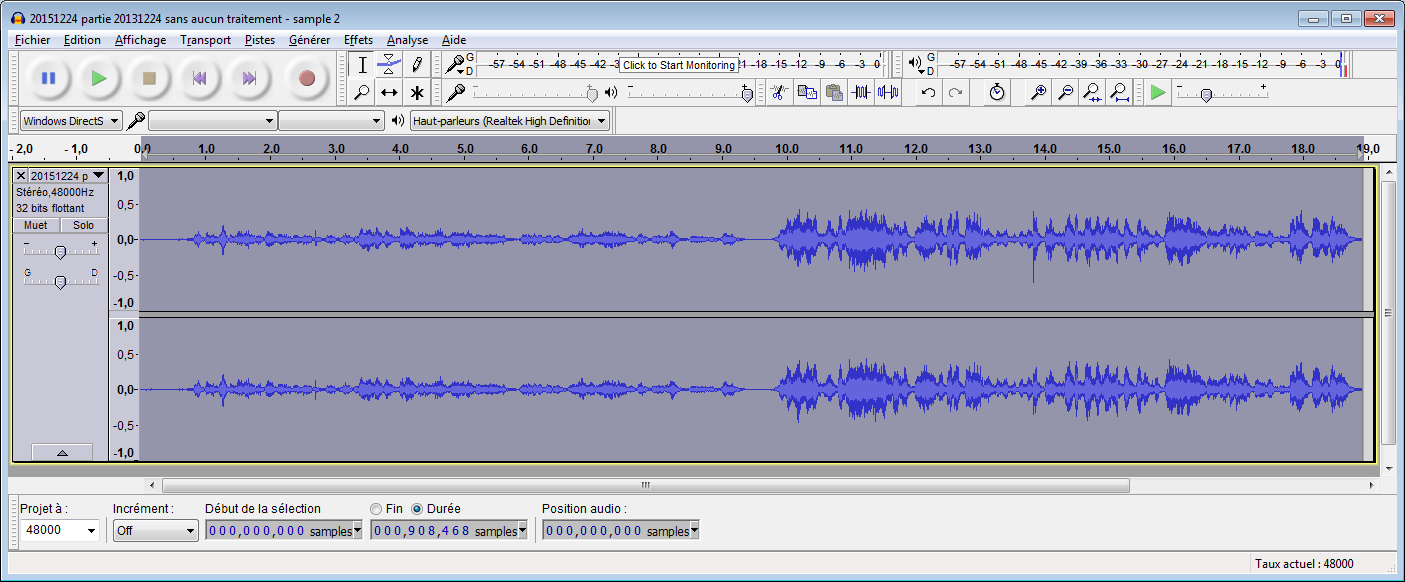This screenshot has height=582, width=1405.
Task: Open the Affichage menu
Action: tap(140, 40)
